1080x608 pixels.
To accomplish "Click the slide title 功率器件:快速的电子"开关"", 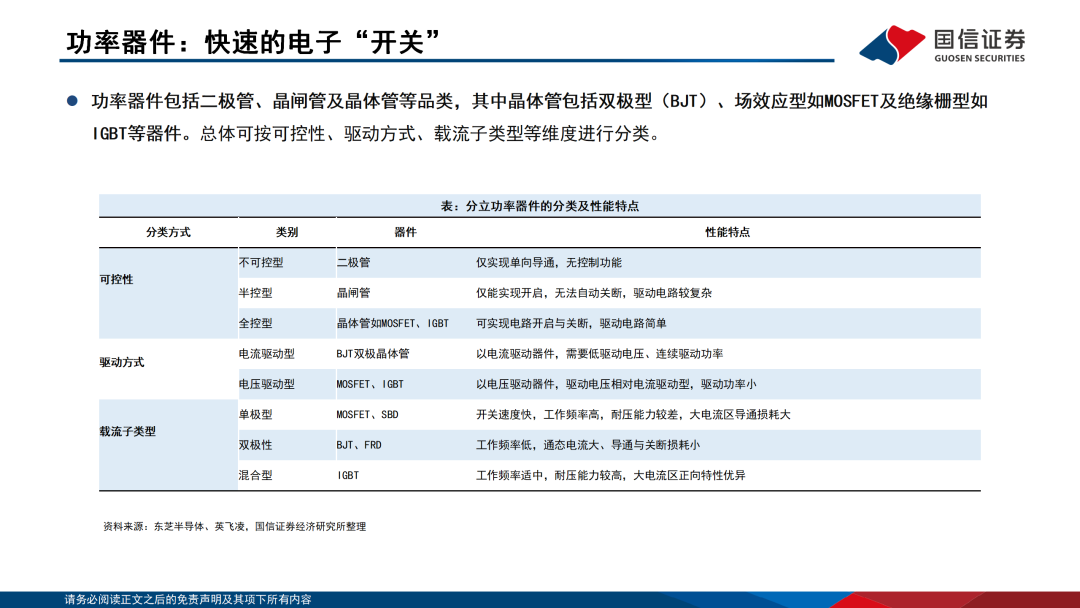I will (253, 42).
